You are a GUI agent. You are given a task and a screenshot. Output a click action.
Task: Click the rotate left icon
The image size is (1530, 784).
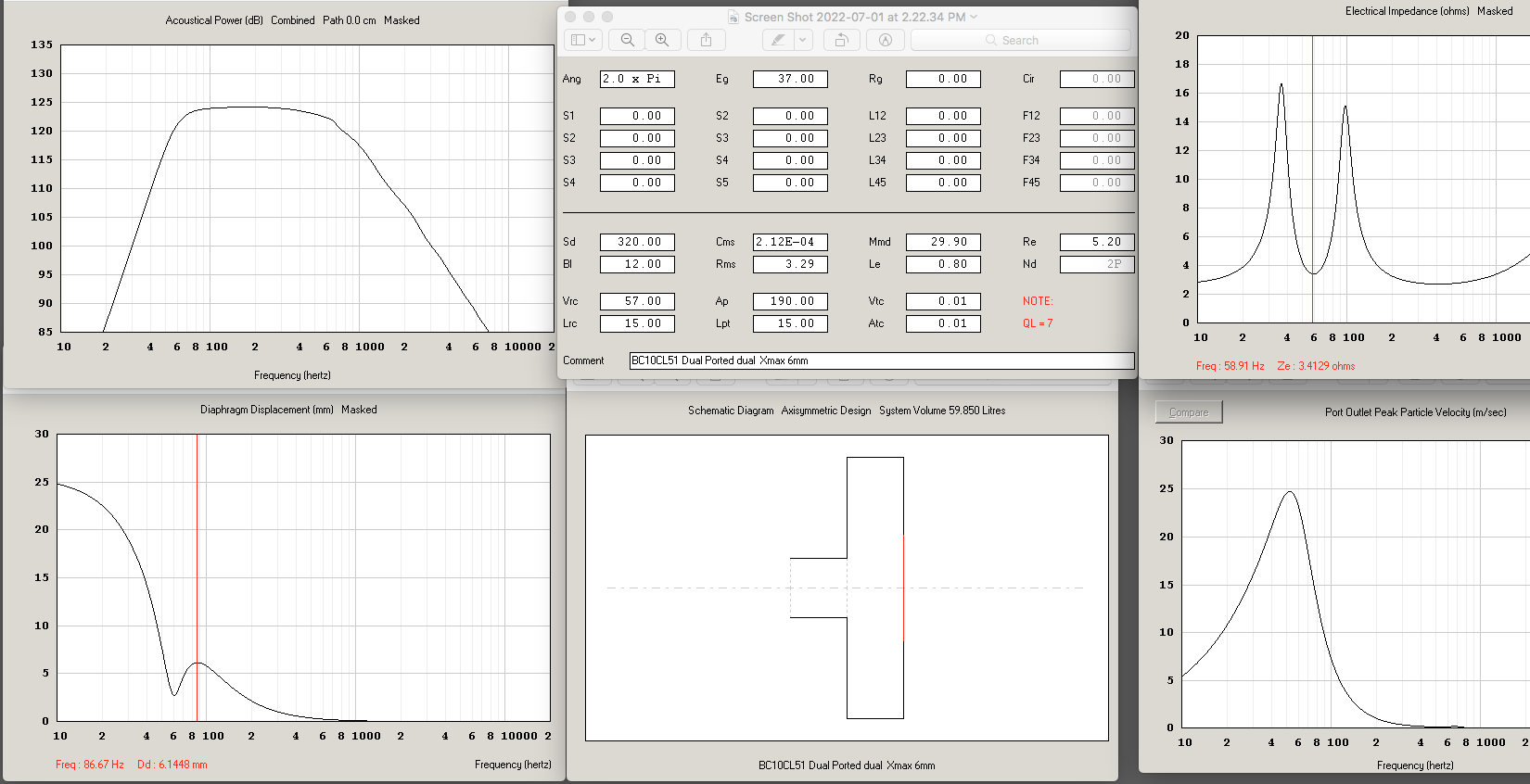point(841,40)
